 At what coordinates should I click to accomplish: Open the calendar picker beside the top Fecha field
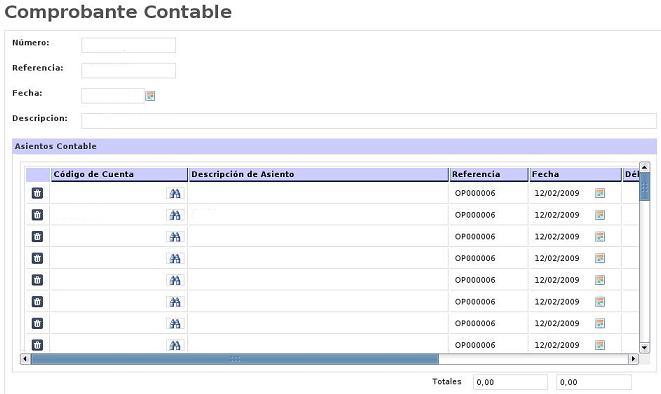pyautogui.click(x=150, y=96)
